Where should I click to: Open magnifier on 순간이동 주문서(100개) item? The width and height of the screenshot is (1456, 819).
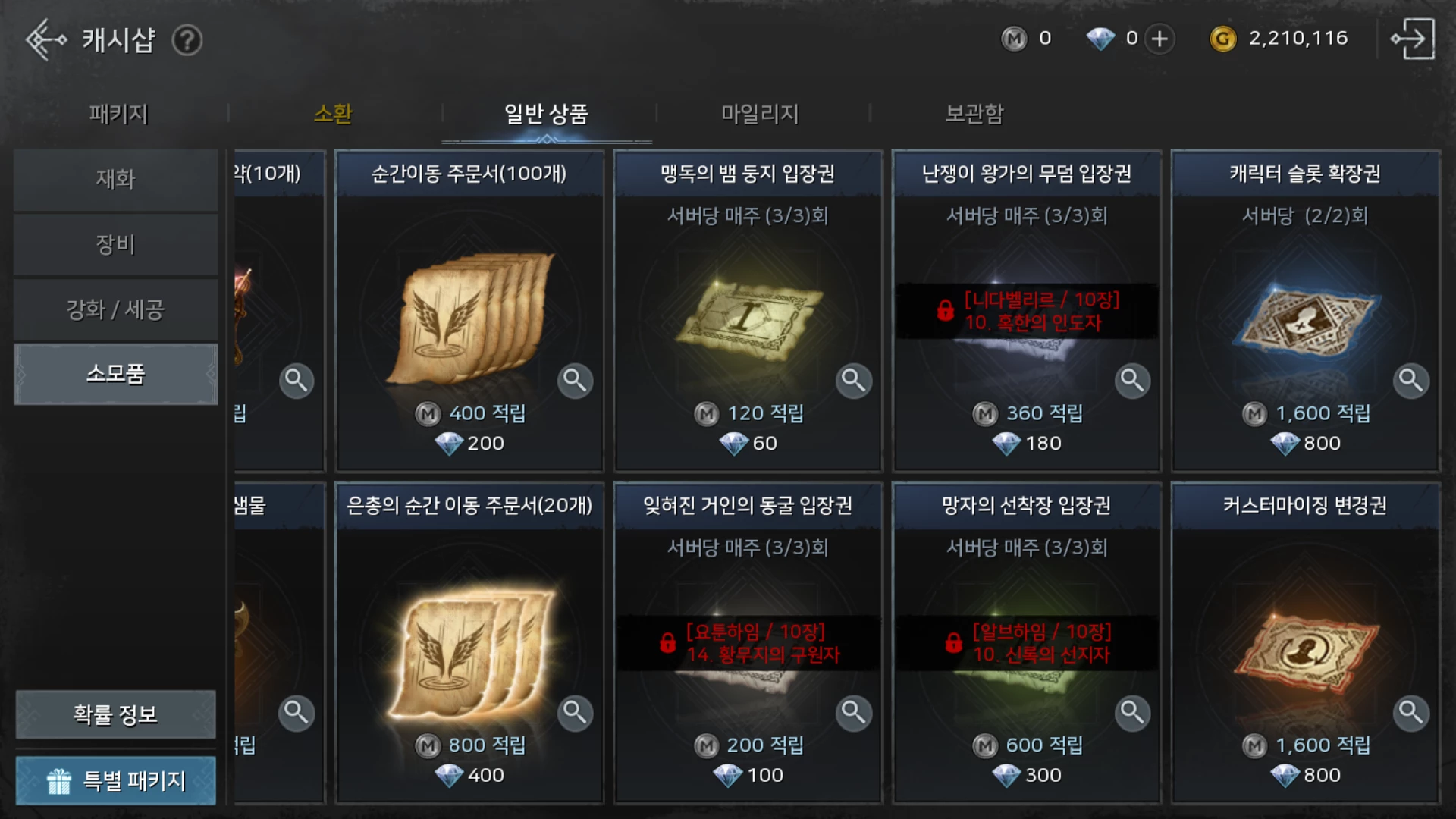click(575, 381)
